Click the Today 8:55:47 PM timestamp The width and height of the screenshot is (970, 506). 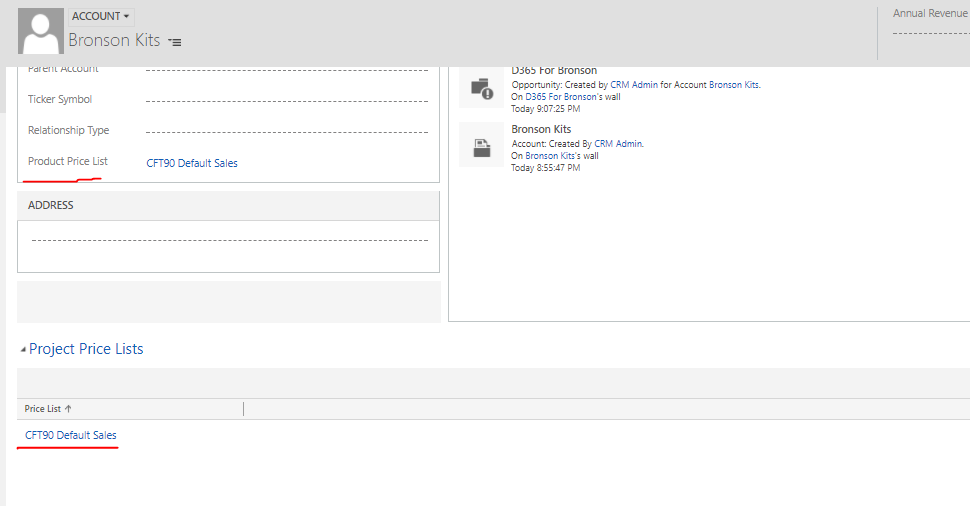(546, 168)
